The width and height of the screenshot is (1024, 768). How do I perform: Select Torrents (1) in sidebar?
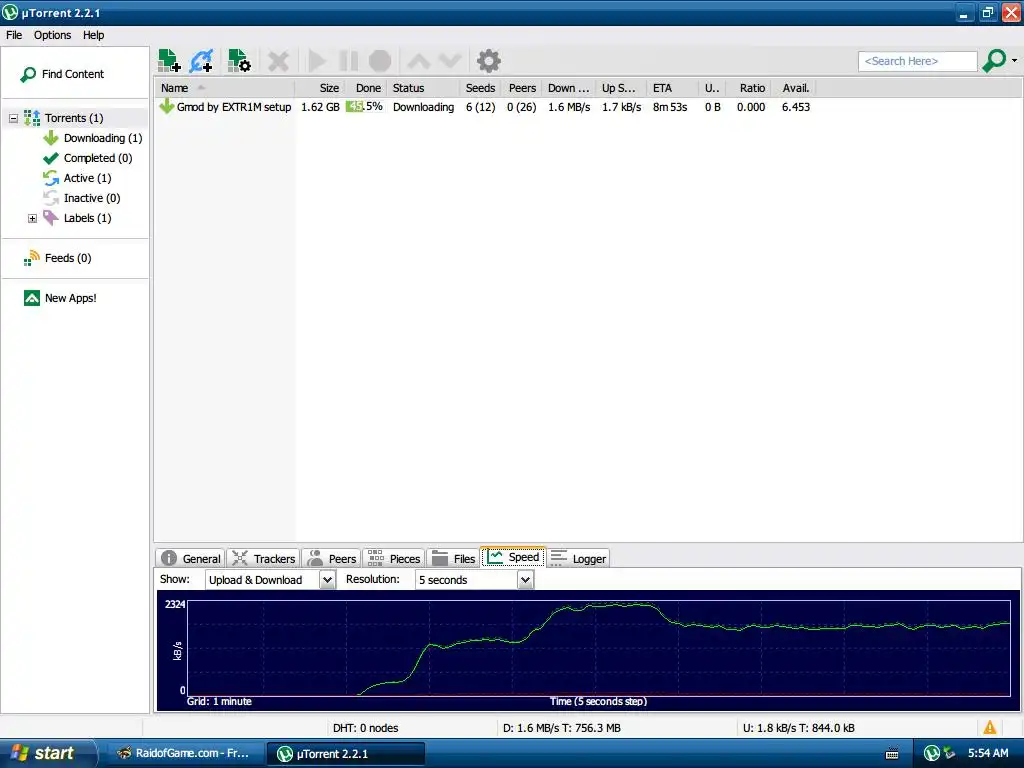click(74, 118)
